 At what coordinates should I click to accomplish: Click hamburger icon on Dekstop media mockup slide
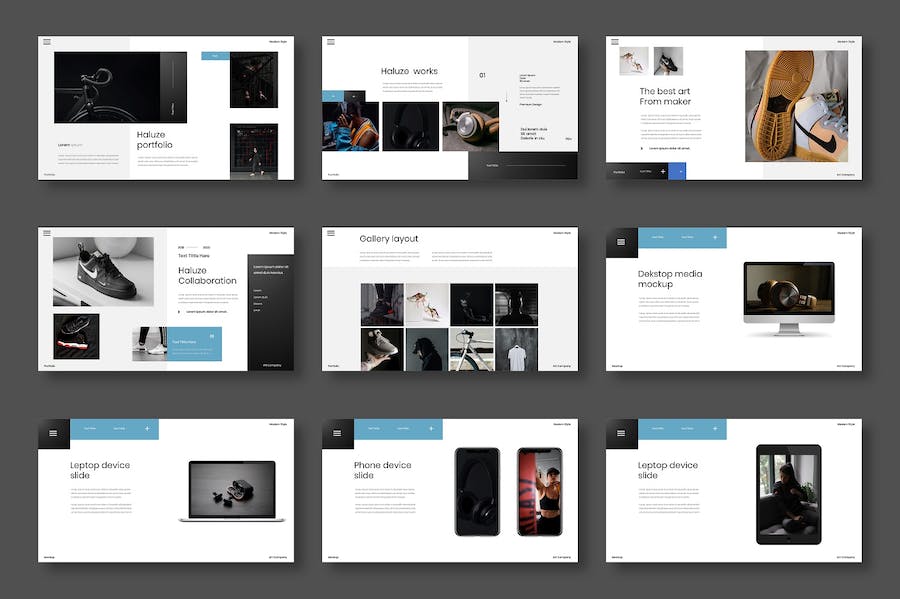pos(620,241)
